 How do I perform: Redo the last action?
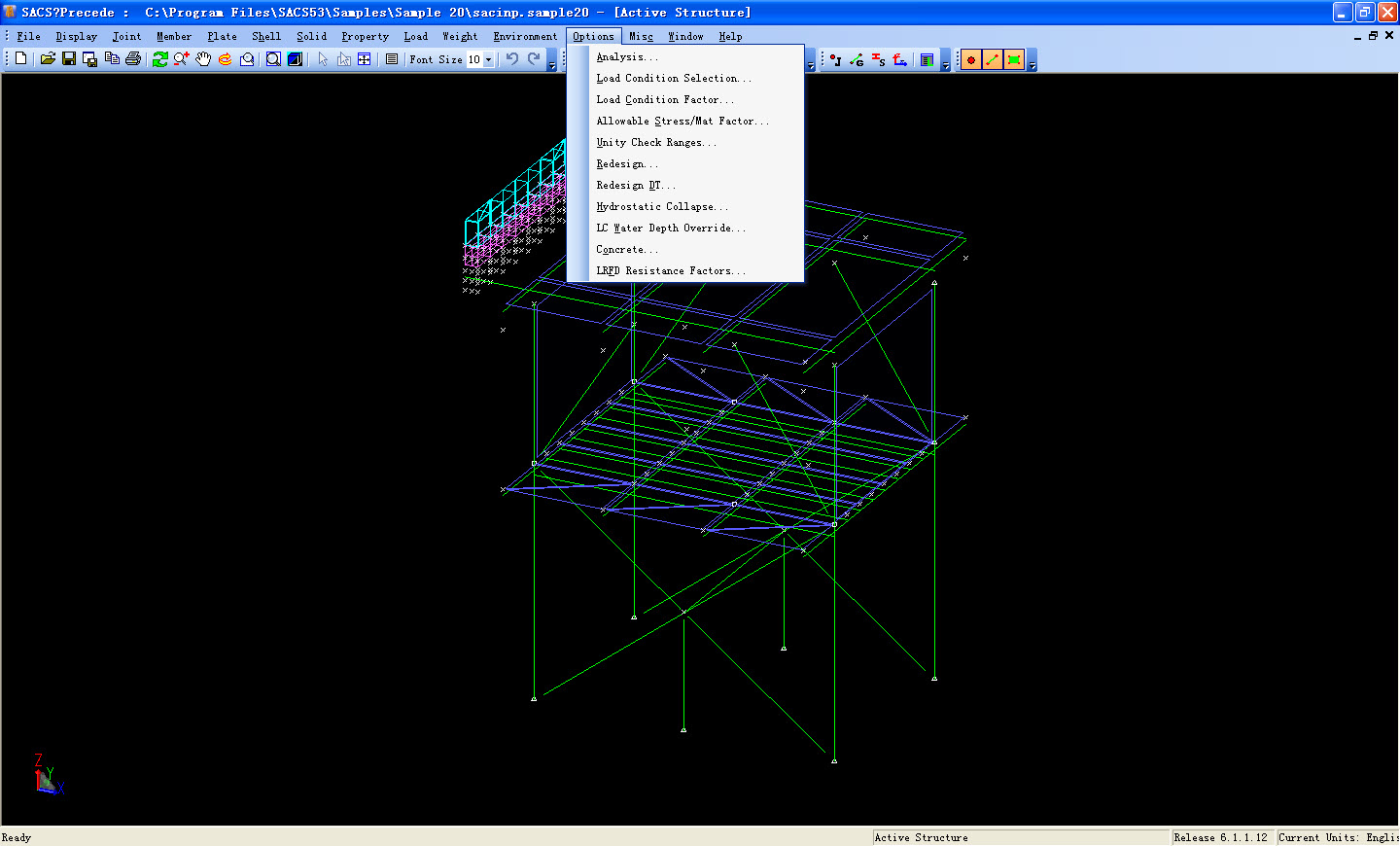[x=534, y=59]
